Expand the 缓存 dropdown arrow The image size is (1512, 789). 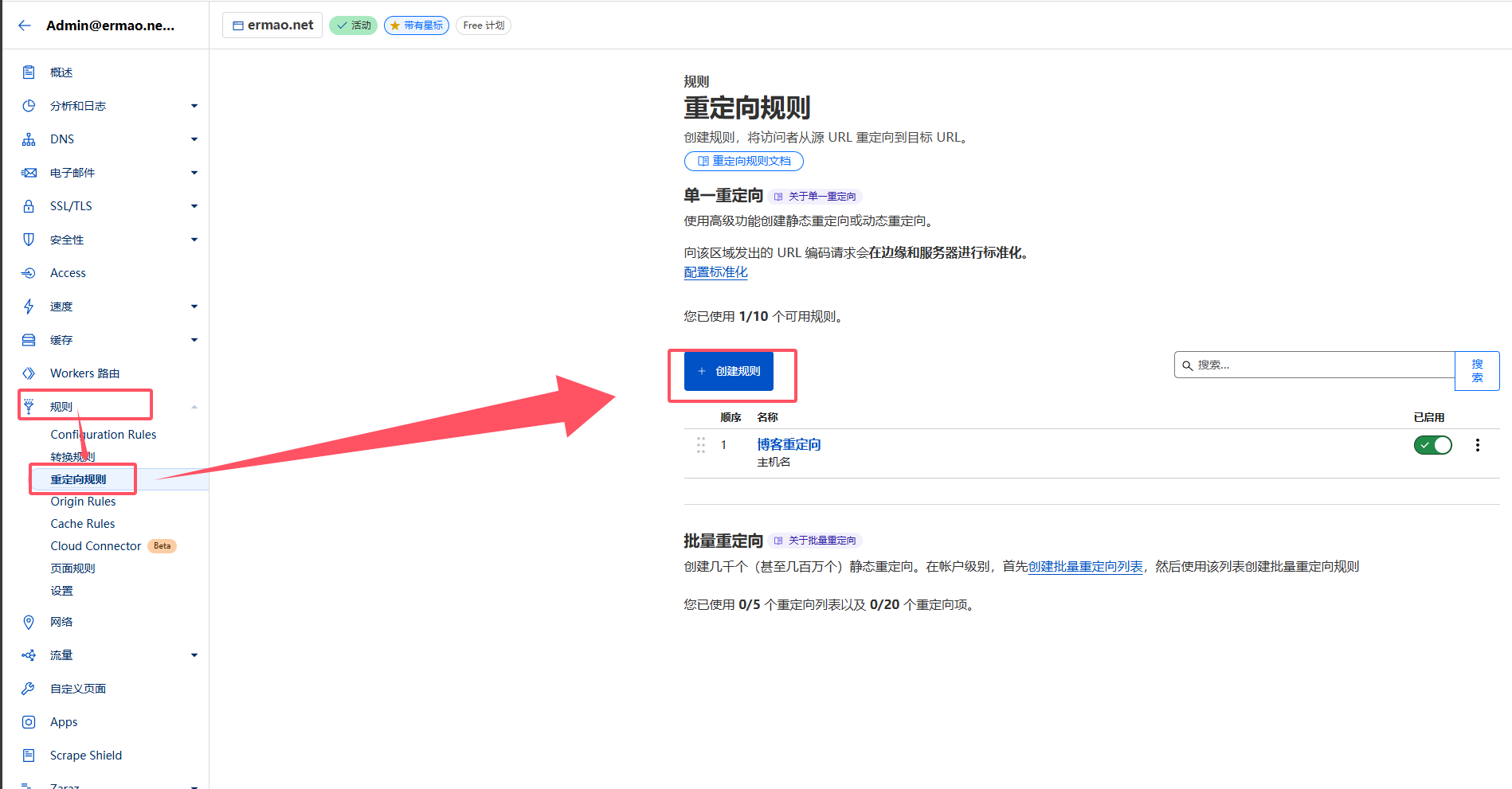click(x=194, y=340)
